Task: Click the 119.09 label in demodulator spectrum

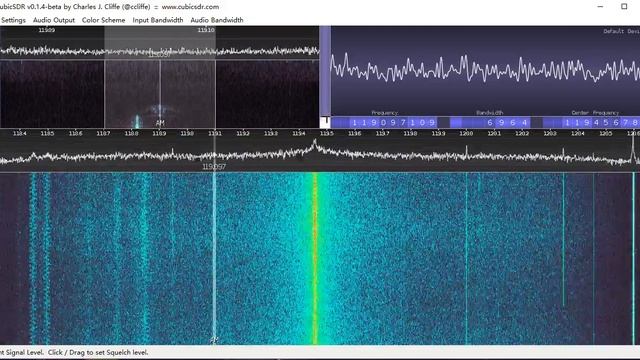Action: (x=47, y=30)
